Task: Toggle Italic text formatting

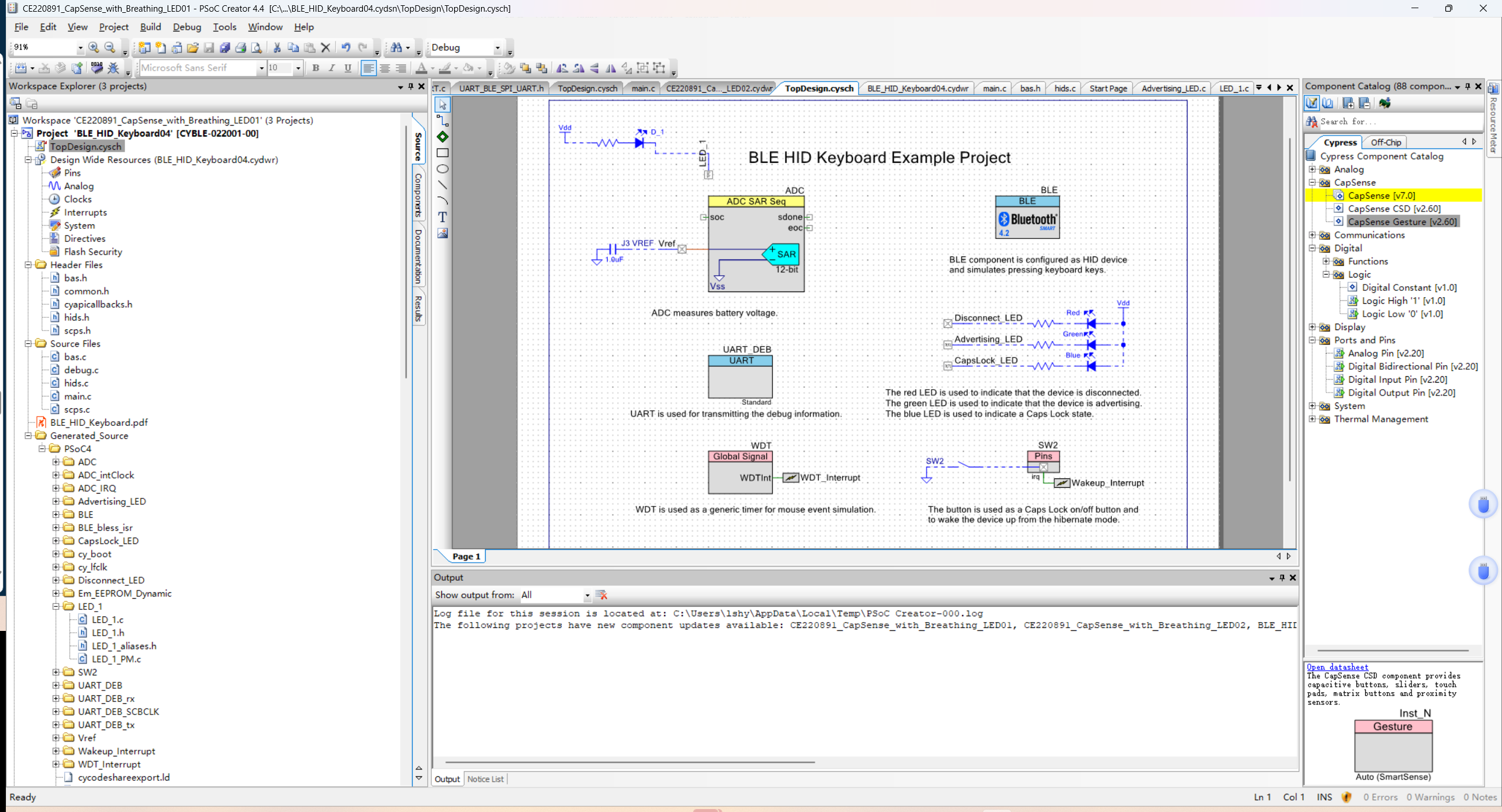Action: point(332,68)
